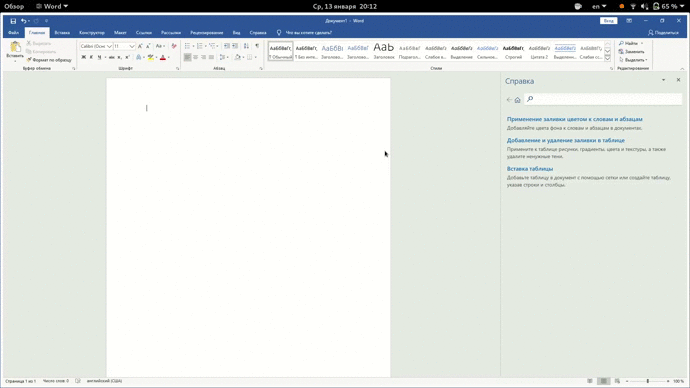Click the help search field in Справка

click(x=603, y=99)
